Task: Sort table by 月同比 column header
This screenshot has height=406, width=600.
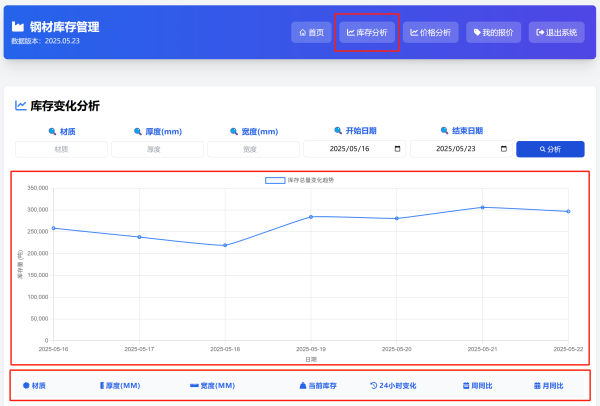Action: [x=548, y=386]
